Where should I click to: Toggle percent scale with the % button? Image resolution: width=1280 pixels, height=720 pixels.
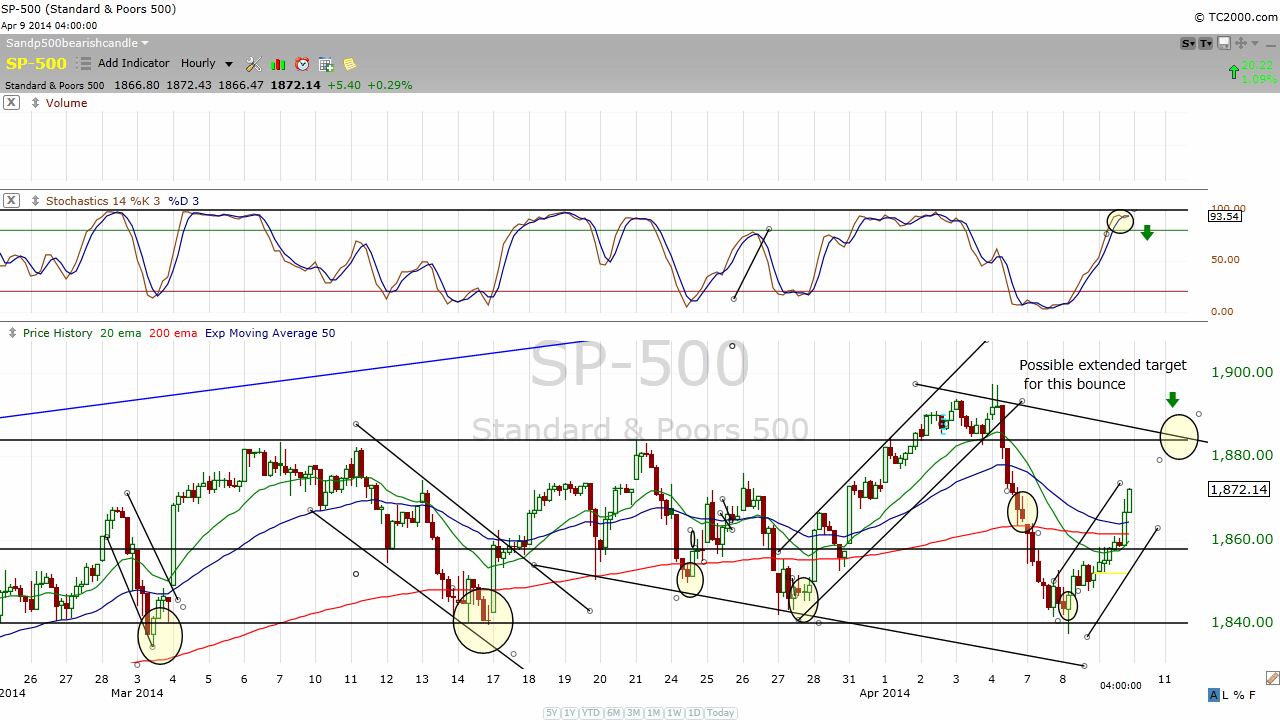coord(1240,695)
